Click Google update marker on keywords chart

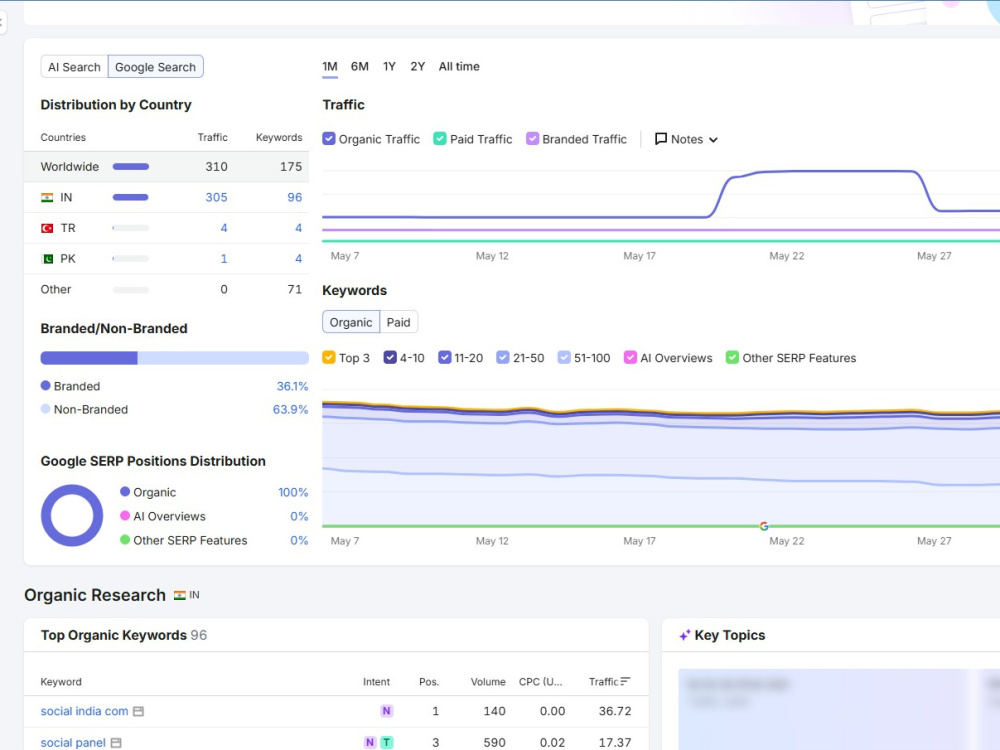[x=764, y=526]
